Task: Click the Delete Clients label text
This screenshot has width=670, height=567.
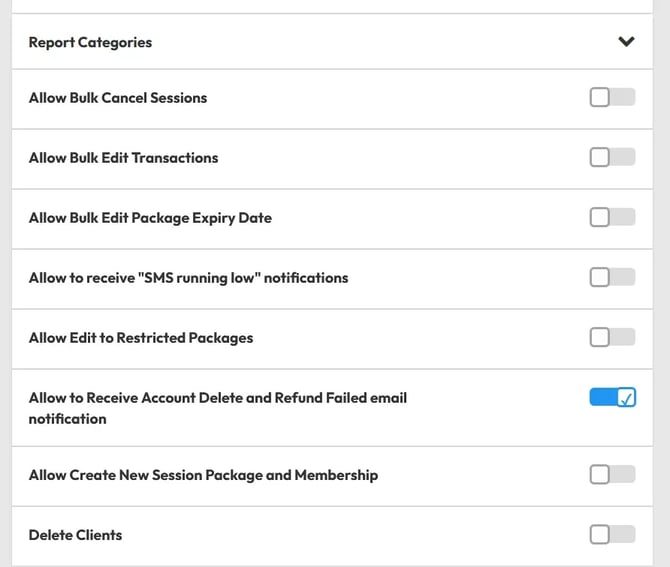Action: [75, 535]
